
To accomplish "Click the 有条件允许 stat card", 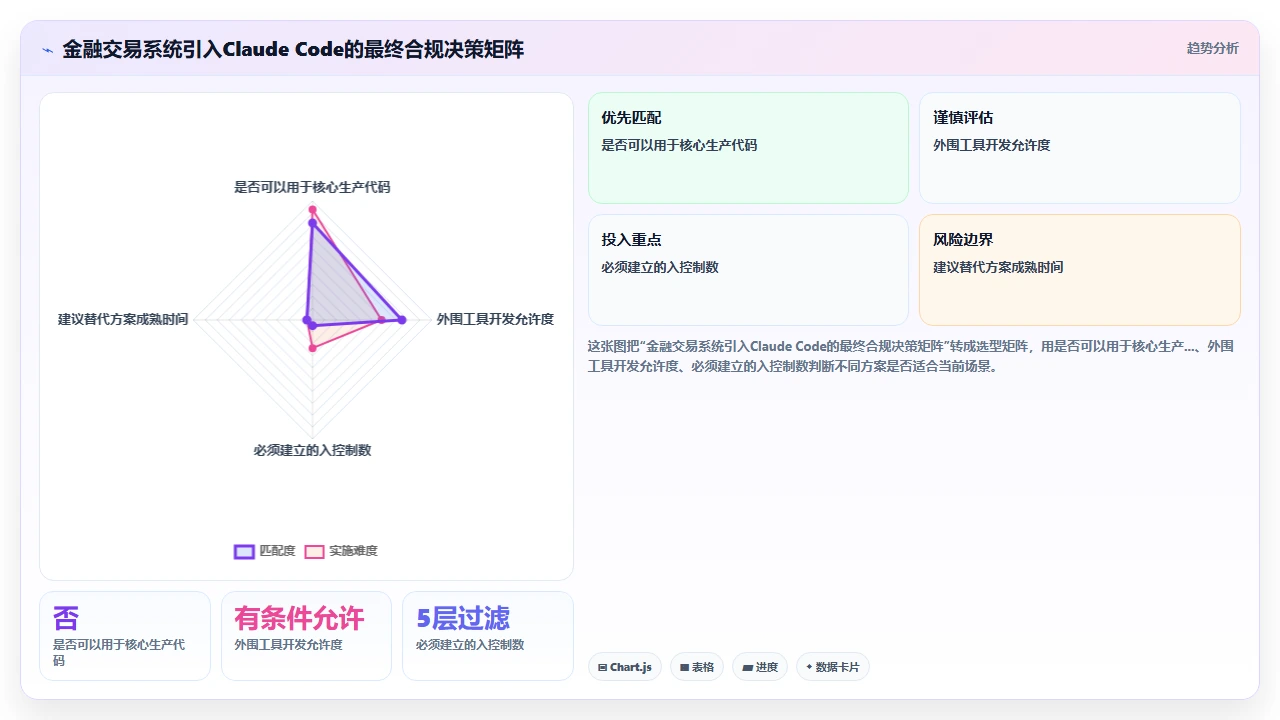I will [306, 636].
